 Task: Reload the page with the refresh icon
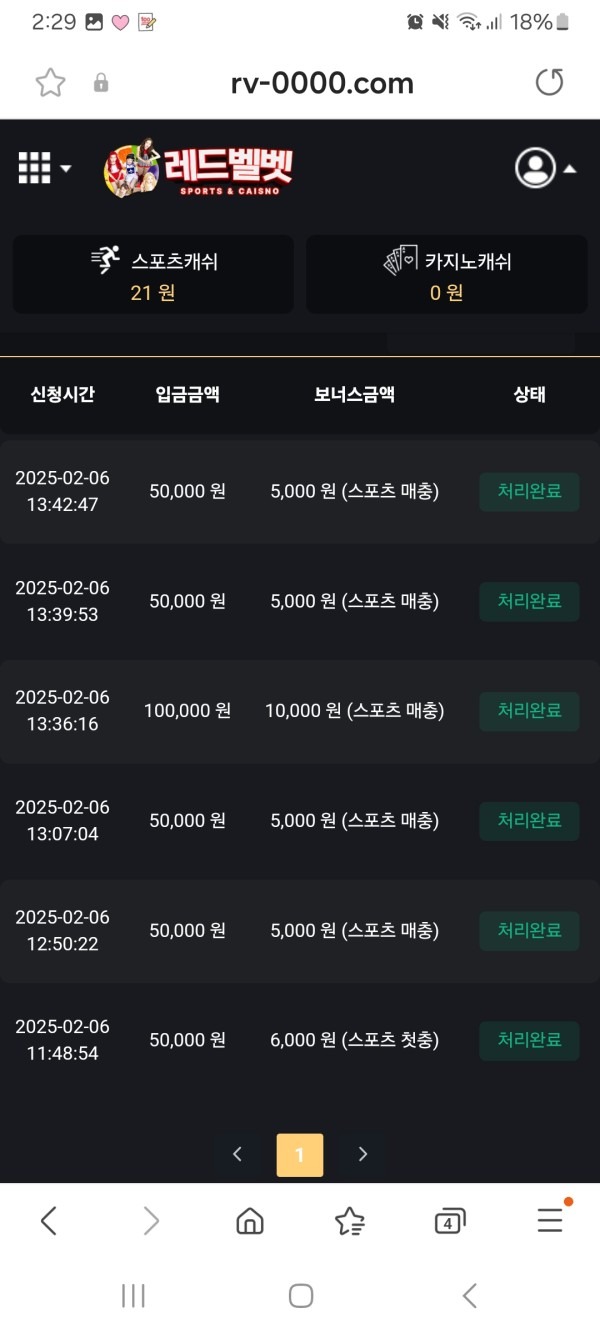tap(549, 83)
